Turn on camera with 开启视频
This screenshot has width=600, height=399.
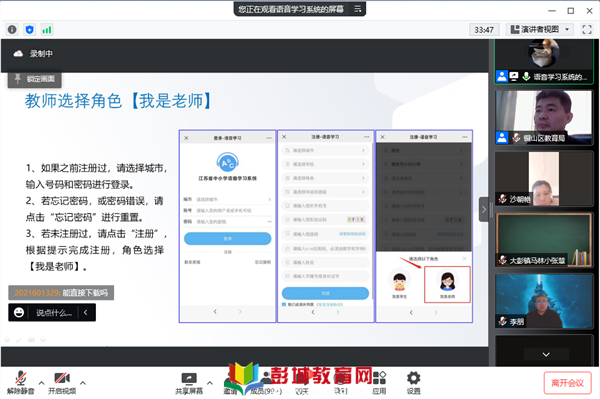[x=62, y=383]
